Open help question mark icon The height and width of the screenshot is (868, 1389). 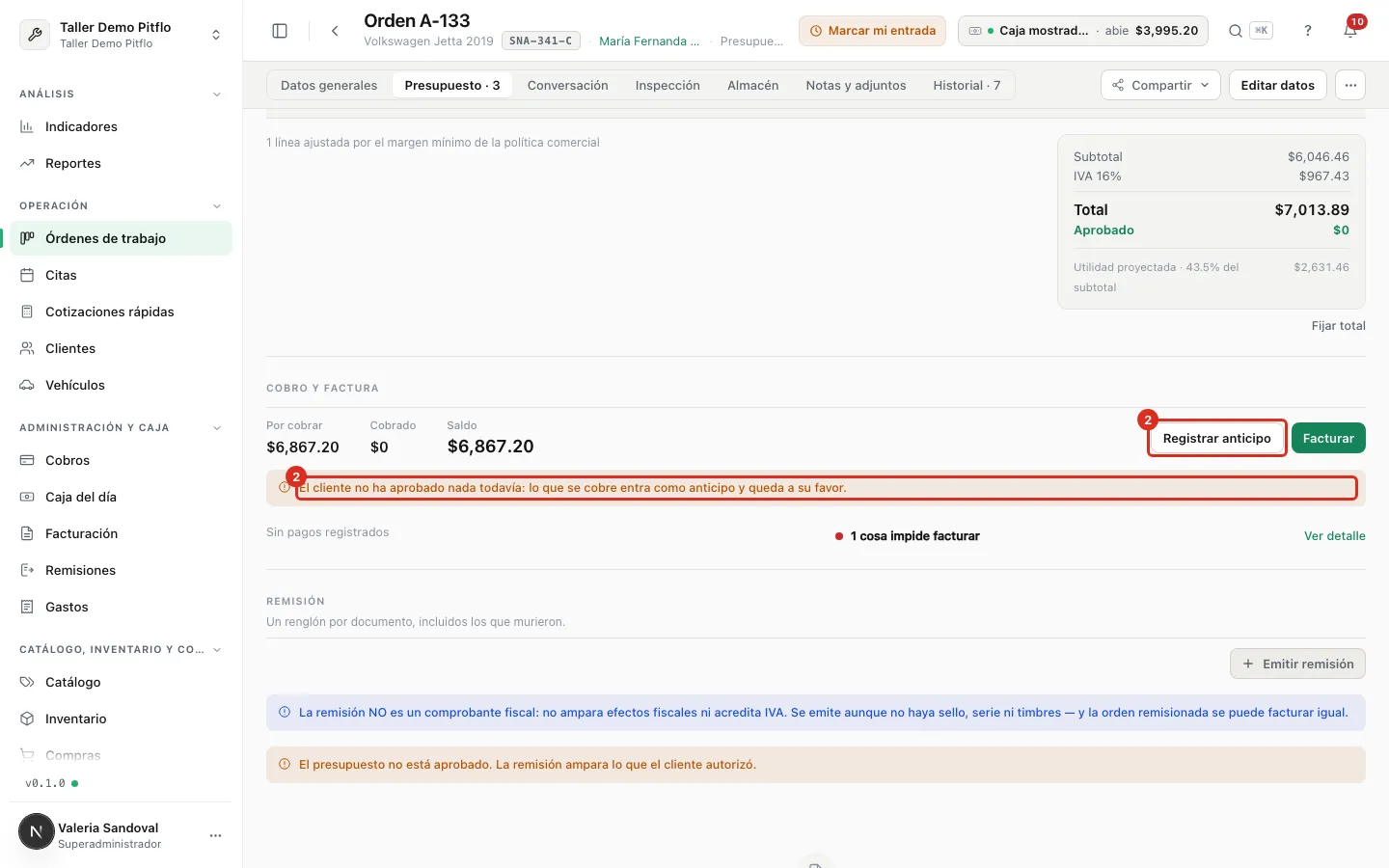click(x=1308, y=31)
